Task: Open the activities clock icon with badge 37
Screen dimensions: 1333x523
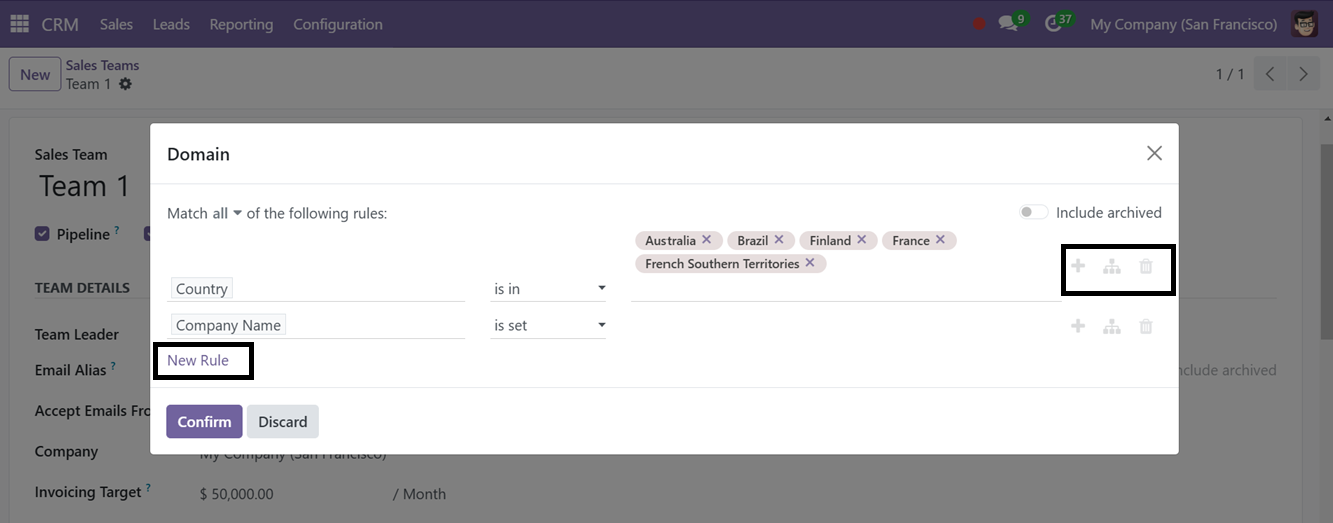Action: (1053, 24)
